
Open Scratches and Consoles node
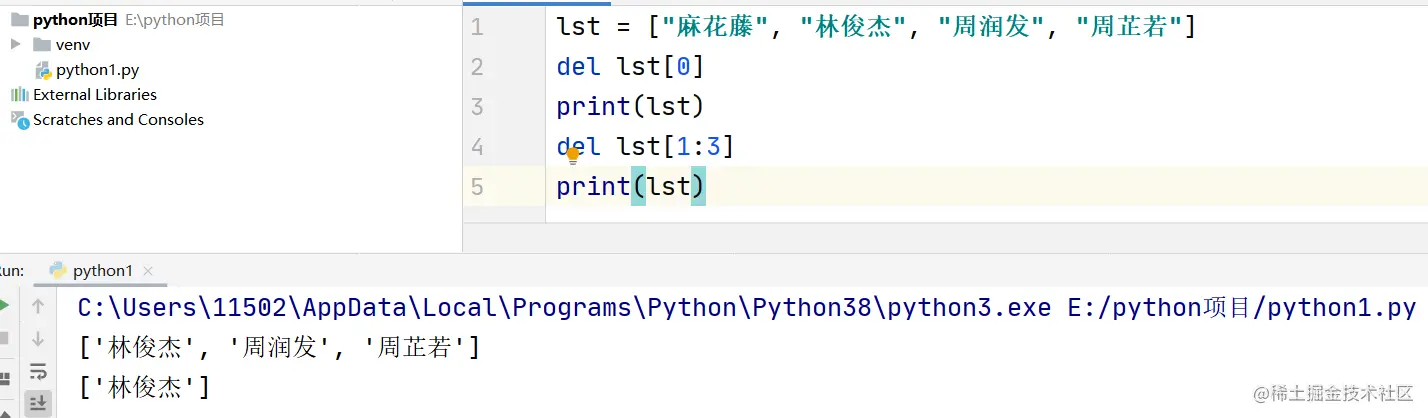(x=118, y=120)
